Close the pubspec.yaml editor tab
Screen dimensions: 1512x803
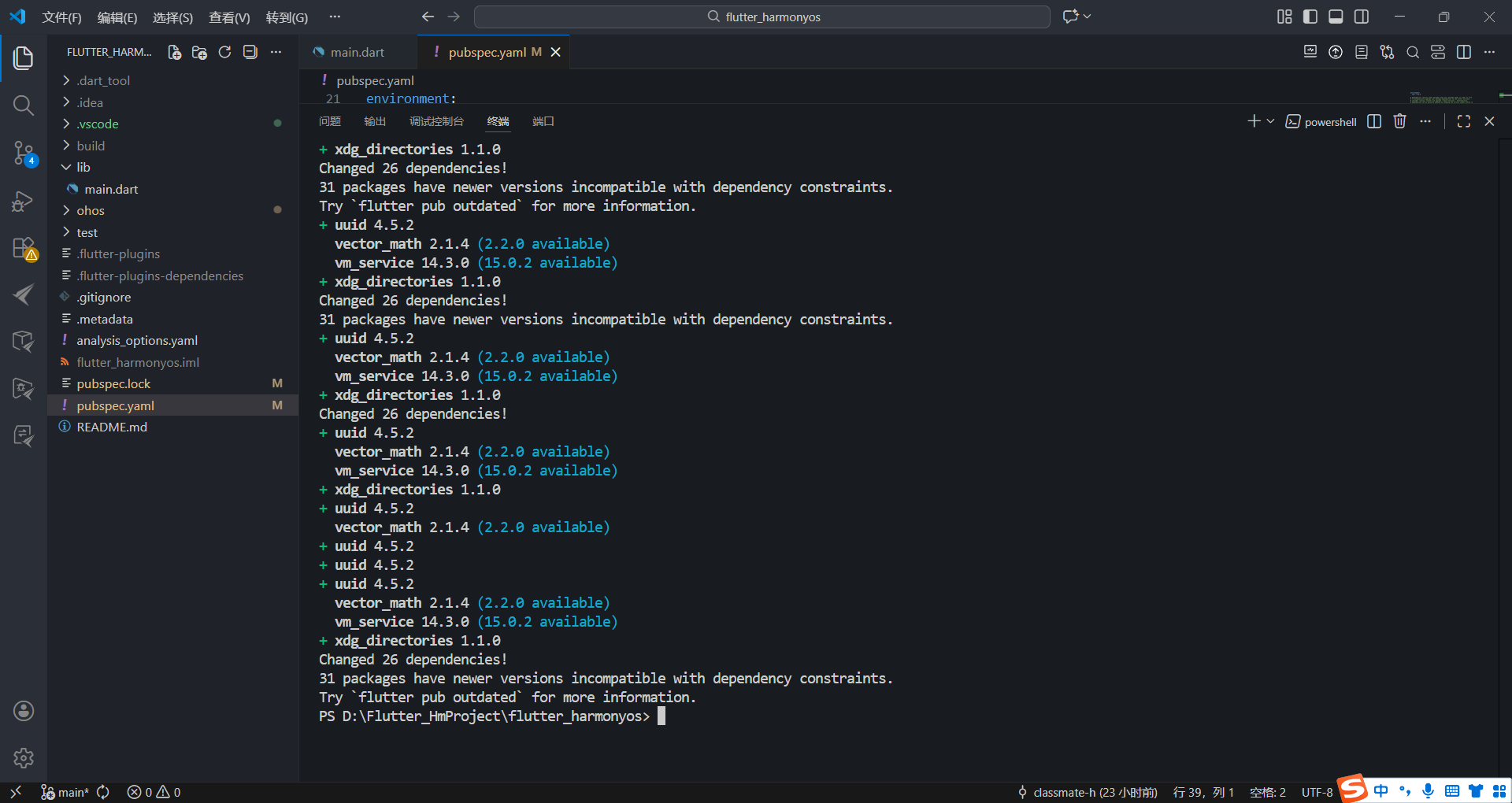(x=556, y=52)
